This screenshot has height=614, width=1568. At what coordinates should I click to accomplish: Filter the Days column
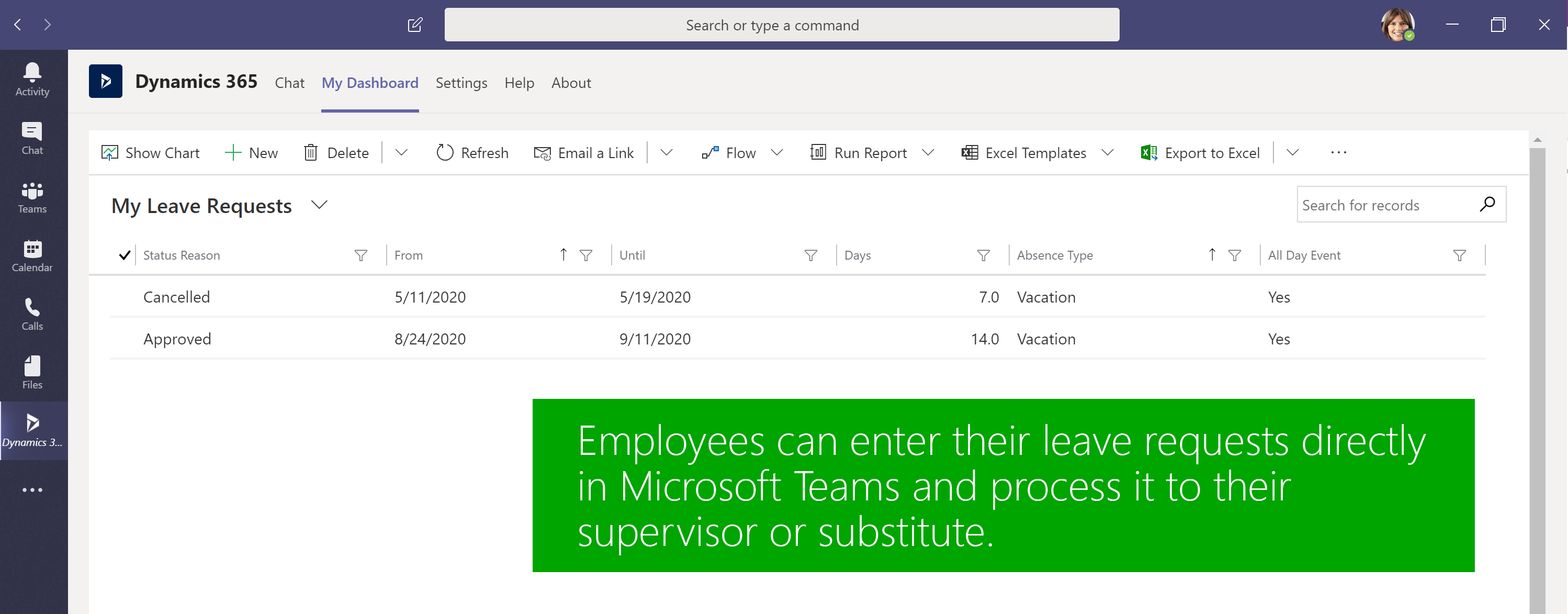984,255
